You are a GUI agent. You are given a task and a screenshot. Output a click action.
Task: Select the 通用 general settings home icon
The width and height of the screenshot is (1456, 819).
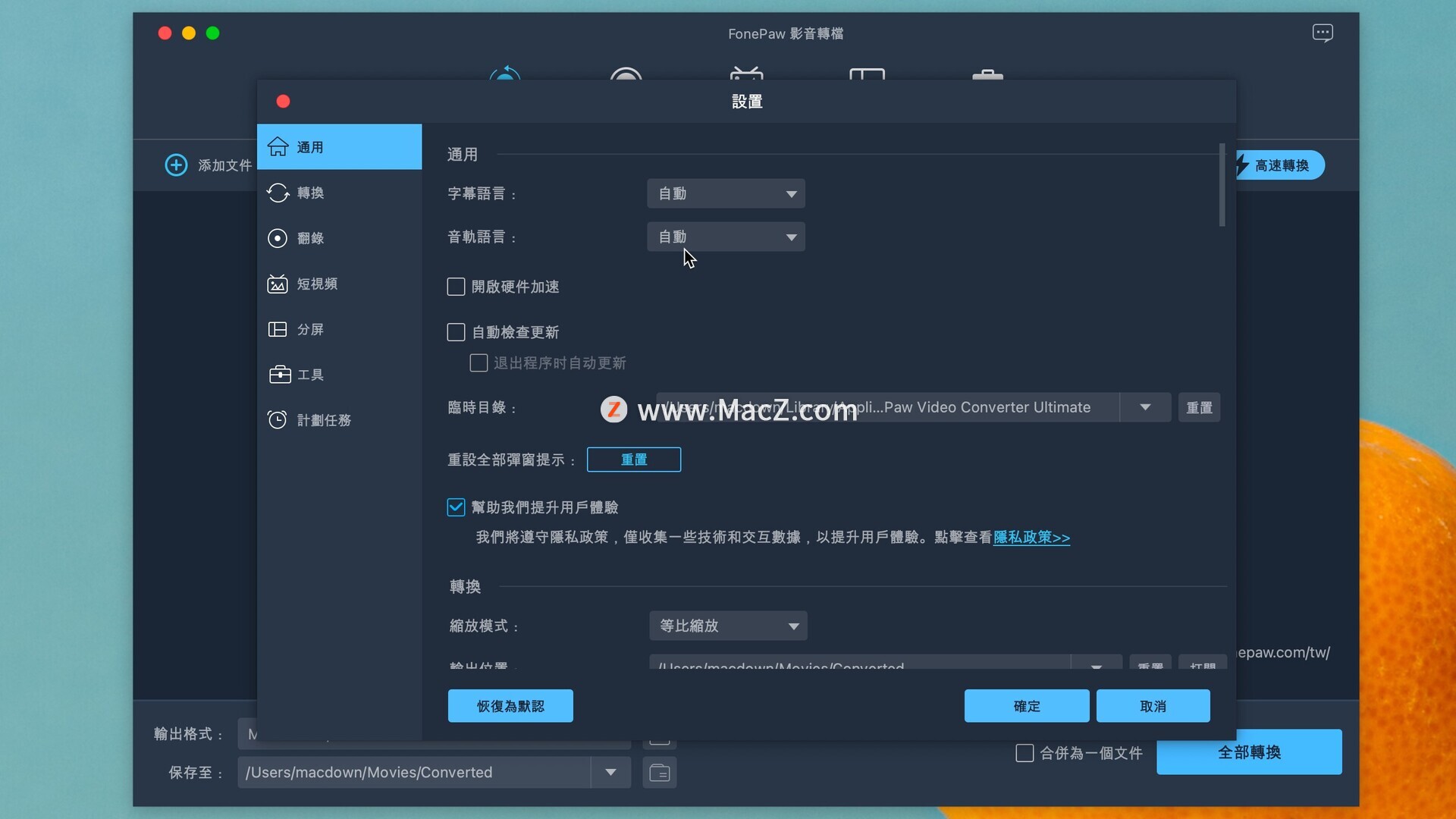tap(278, 146)
